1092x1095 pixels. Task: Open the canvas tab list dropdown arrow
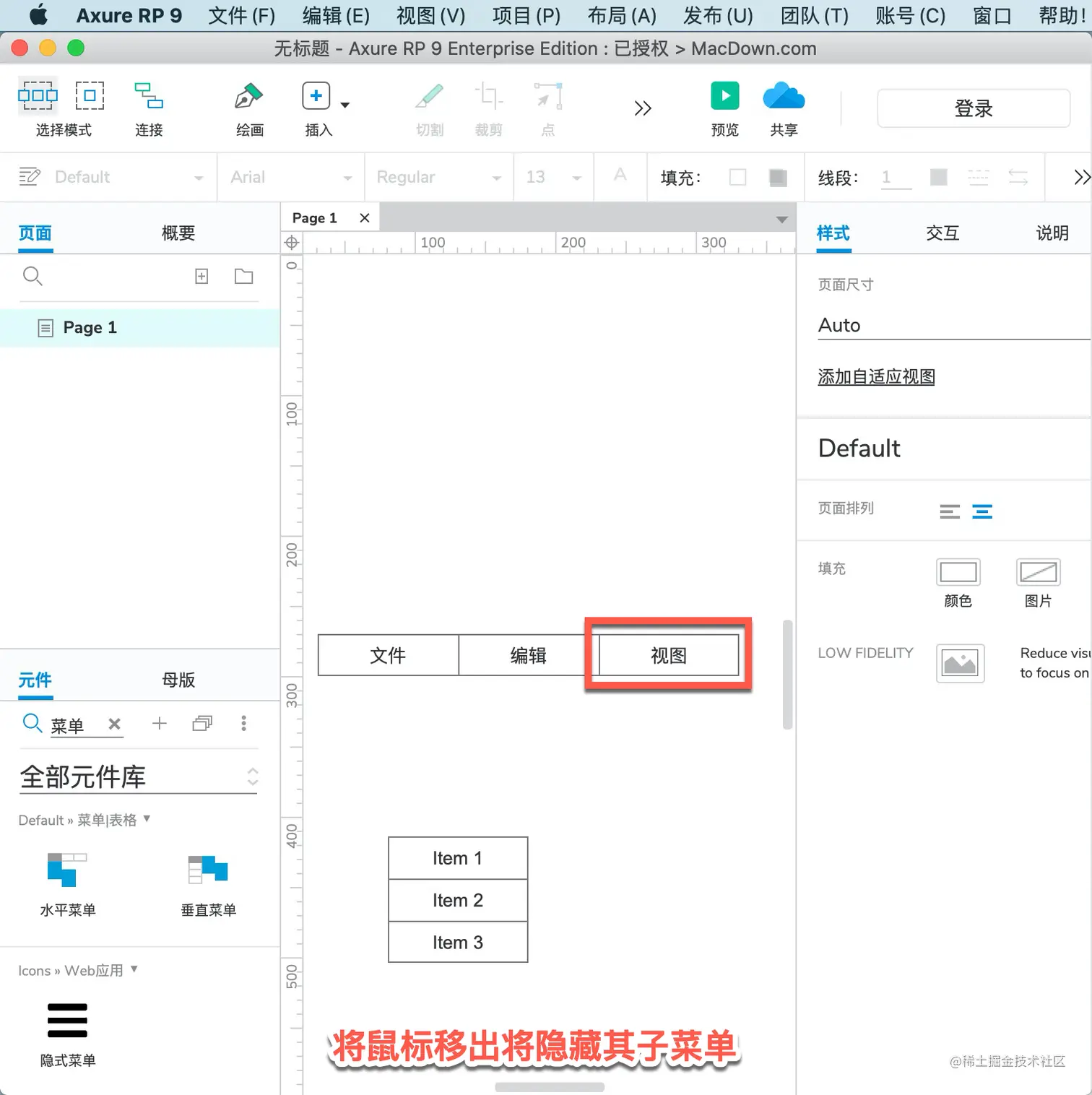782,220
